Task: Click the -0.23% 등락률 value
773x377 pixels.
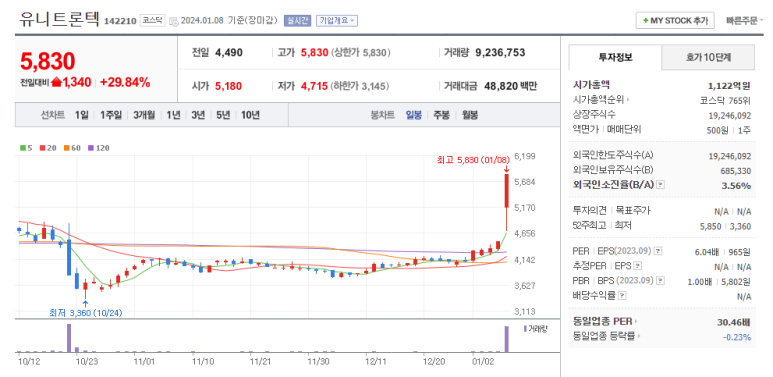Action: point(737,337)
